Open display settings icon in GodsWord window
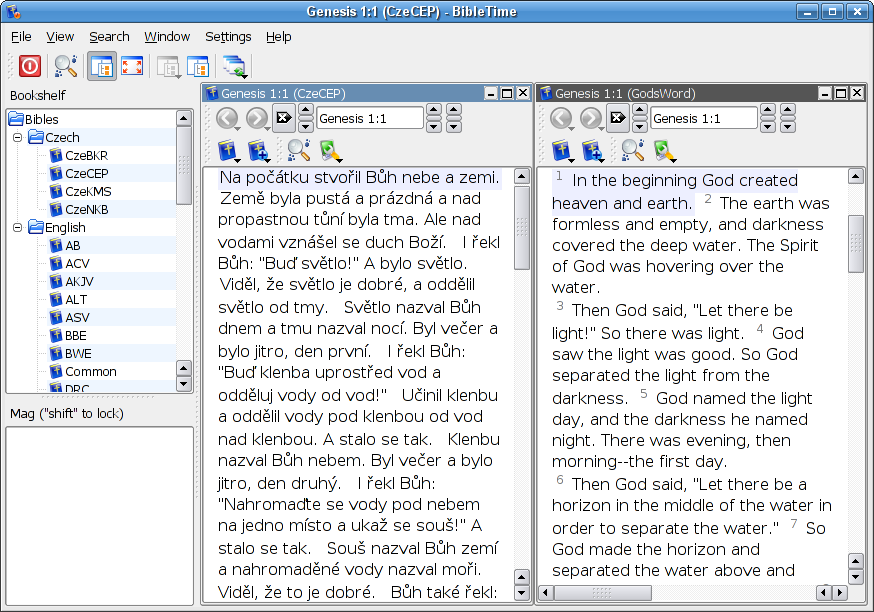Screen dimensions: 874x612 664,150
